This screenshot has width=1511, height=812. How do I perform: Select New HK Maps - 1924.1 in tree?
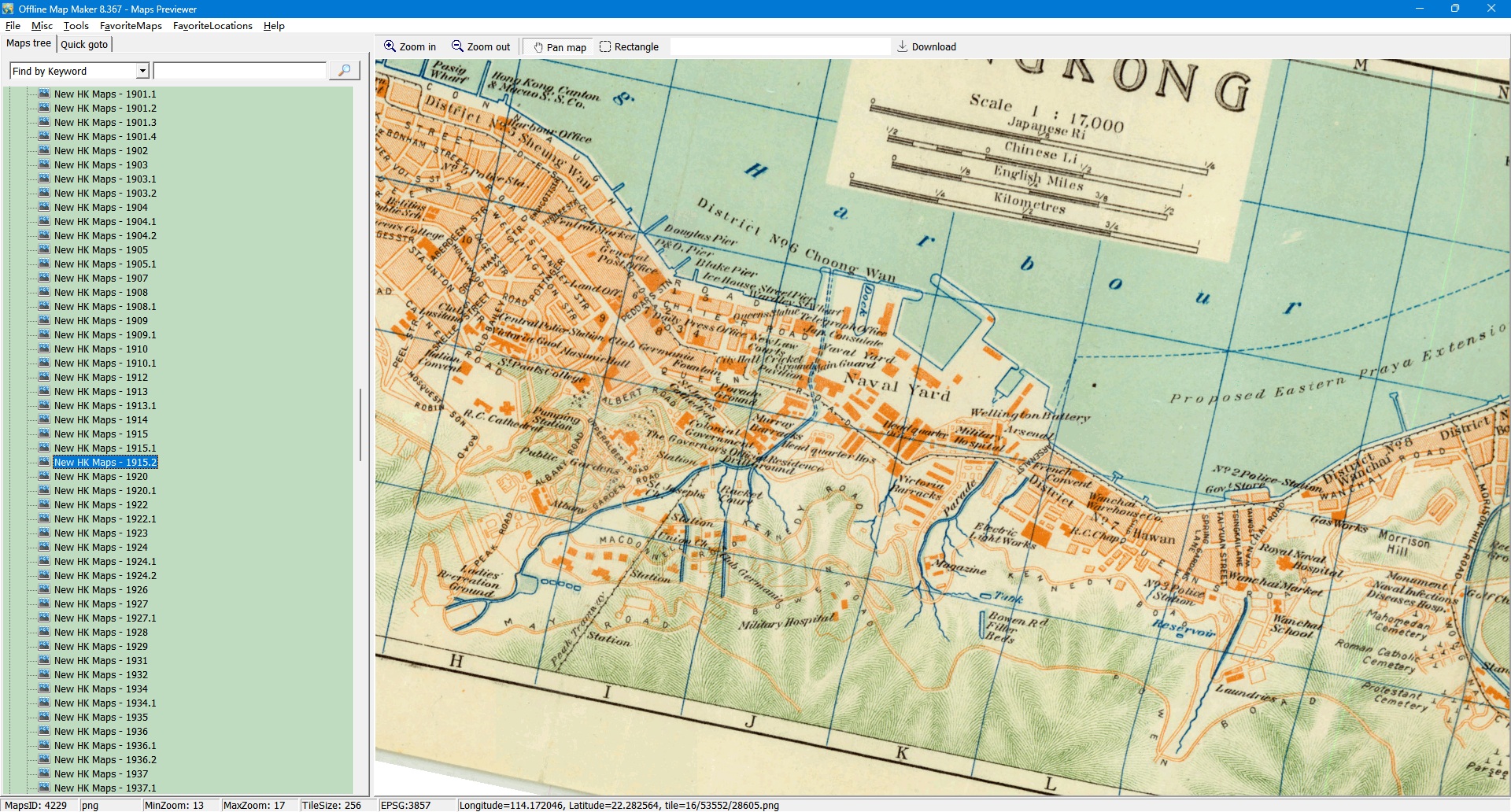(105, 561)
